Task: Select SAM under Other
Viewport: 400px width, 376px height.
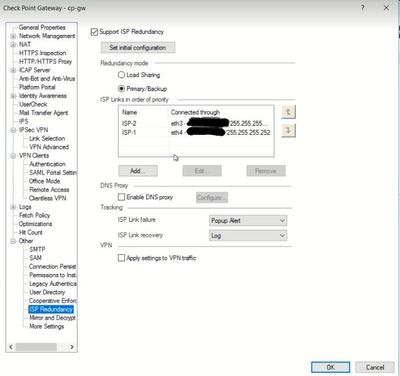Action: 35,258
